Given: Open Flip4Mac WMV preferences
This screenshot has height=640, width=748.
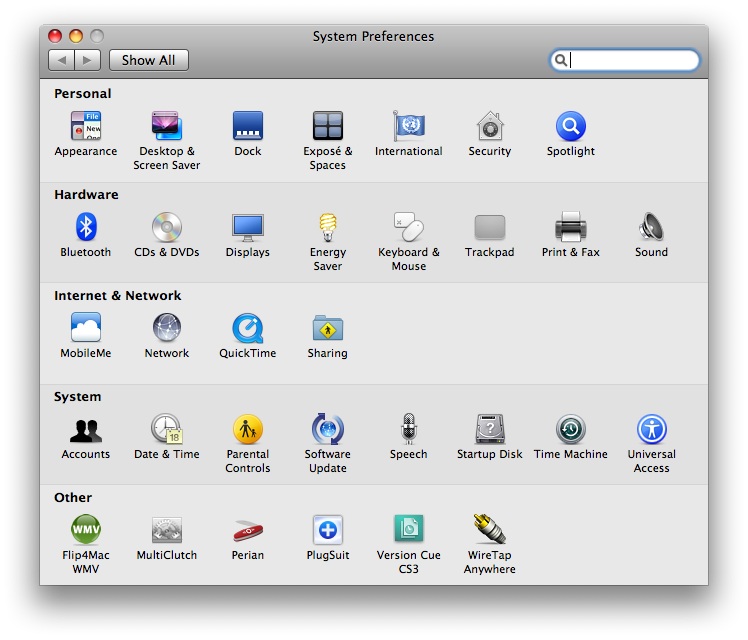Looking at the screenshot, I should tap(86, 531).
